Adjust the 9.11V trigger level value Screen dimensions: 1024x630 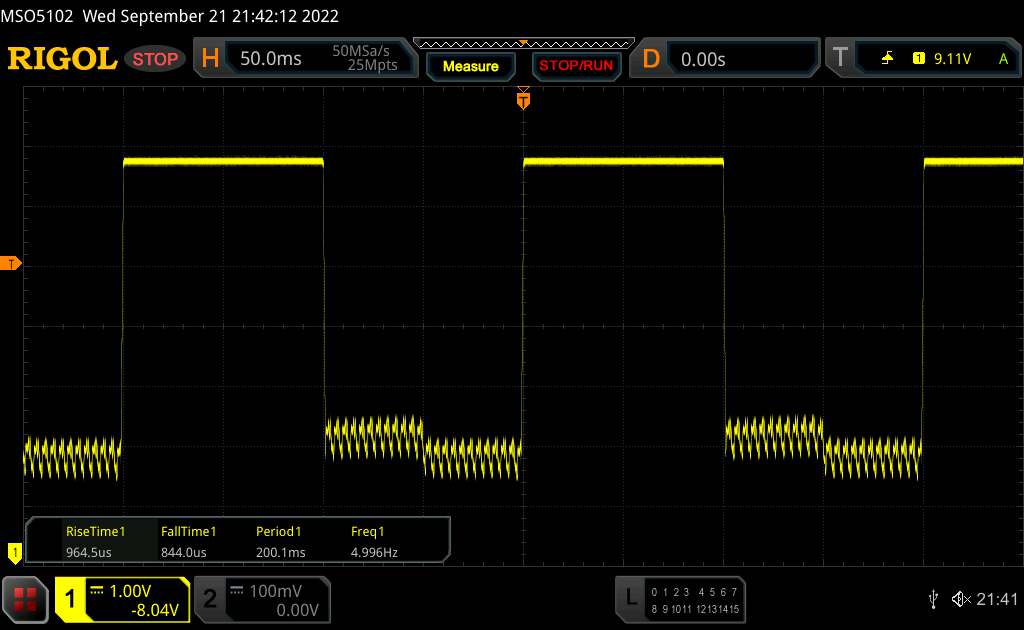pos(952,59)
